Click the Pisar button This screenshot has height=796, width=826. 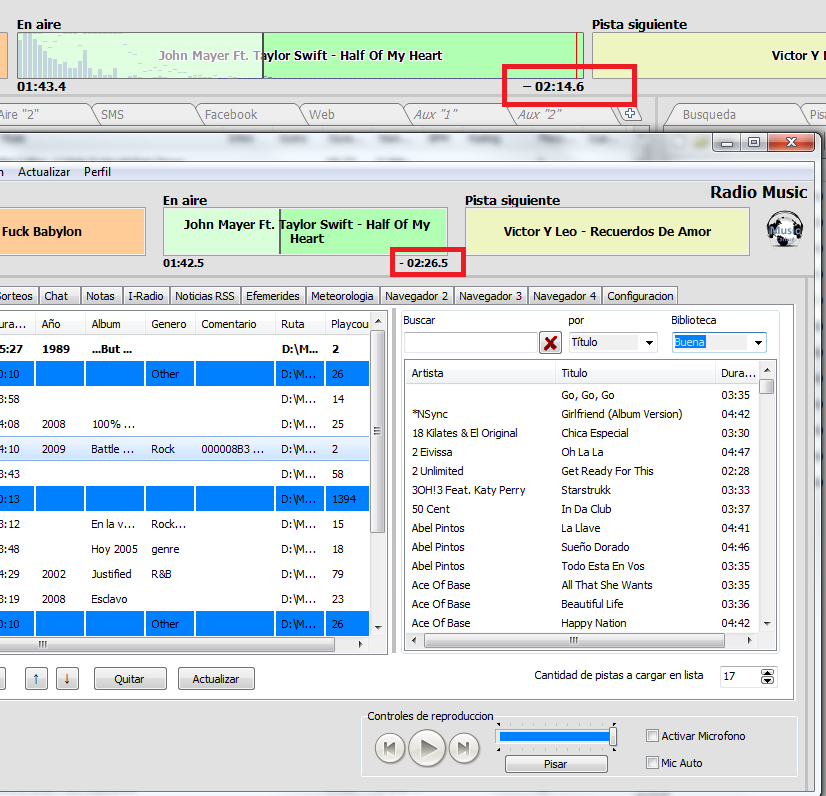tap(555, 764)
